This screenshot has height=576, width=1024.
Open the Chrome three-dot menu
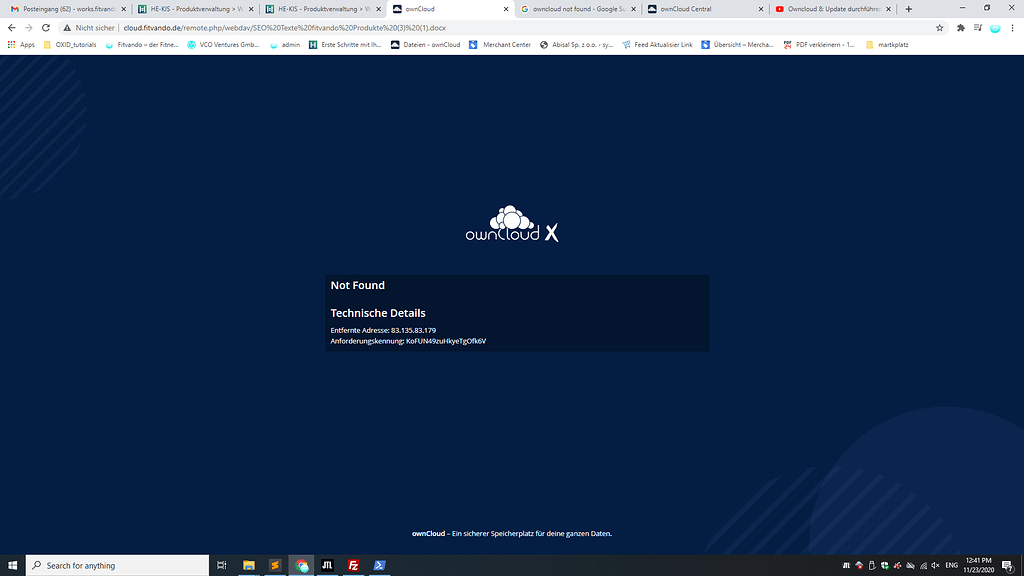(1012, 28)
